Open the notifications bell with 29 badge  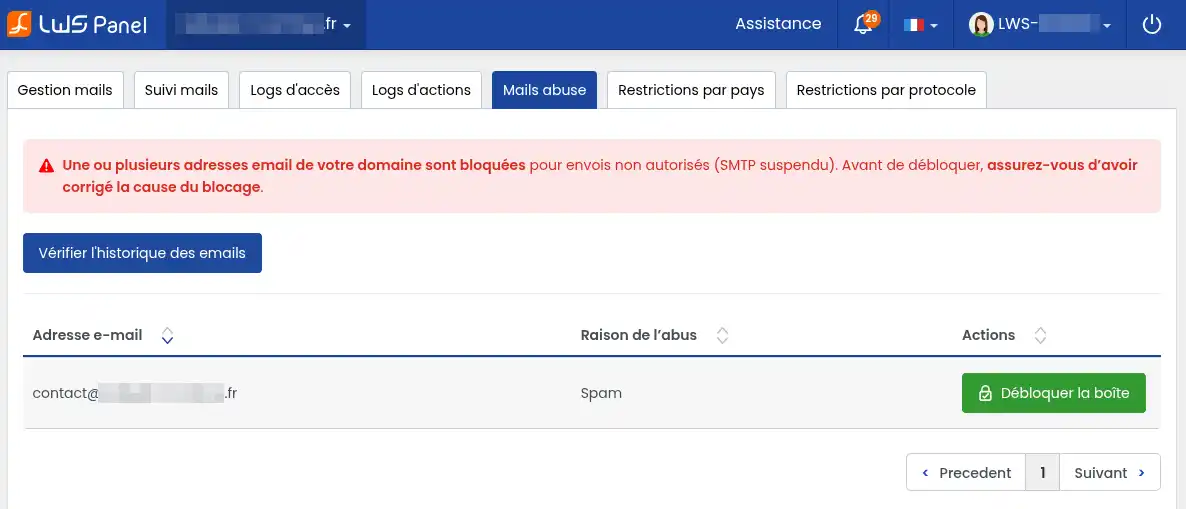point(864,24)
